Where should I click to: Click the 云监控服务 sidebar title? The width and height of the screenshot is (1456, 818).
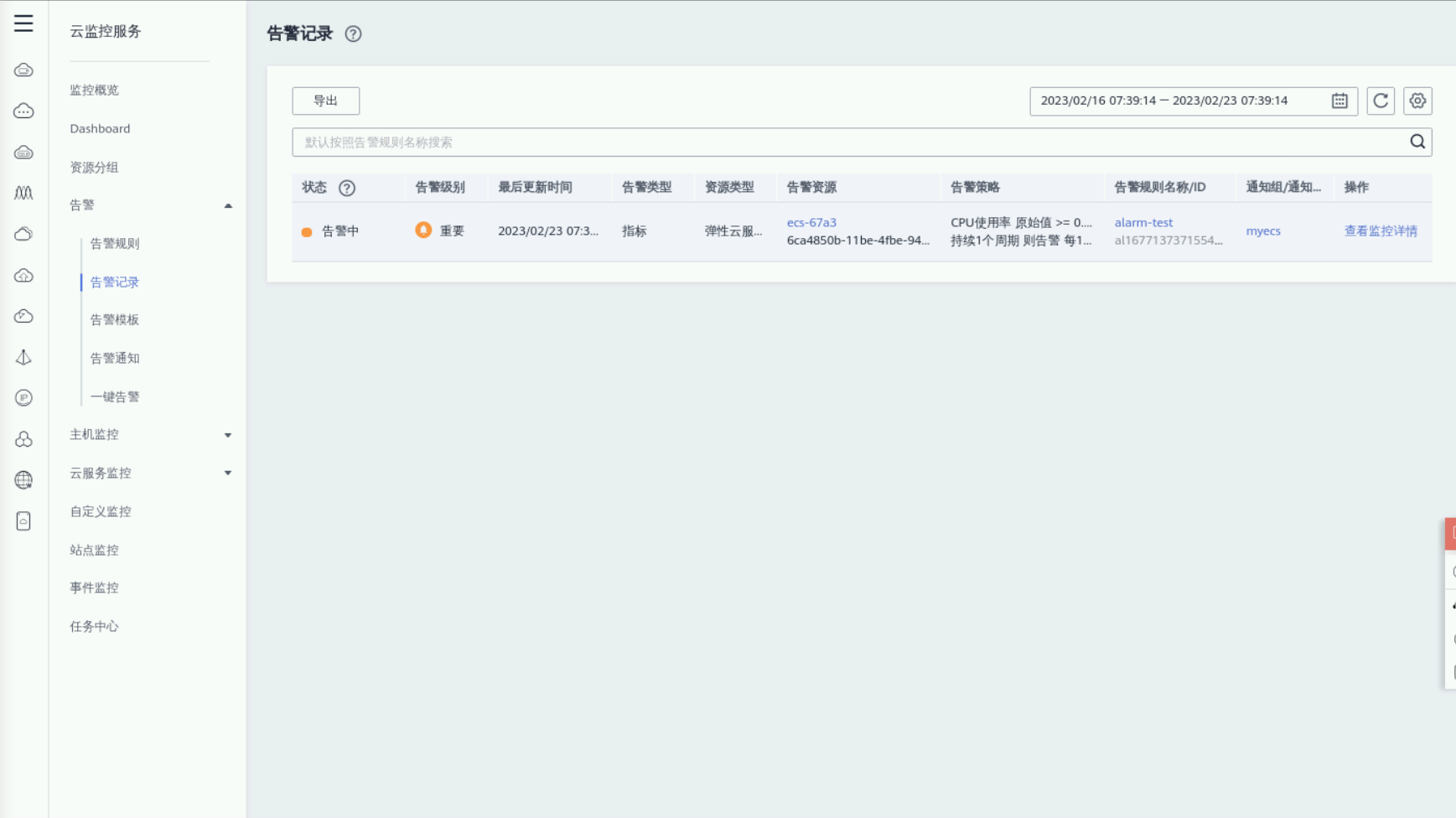coord(106,31)
